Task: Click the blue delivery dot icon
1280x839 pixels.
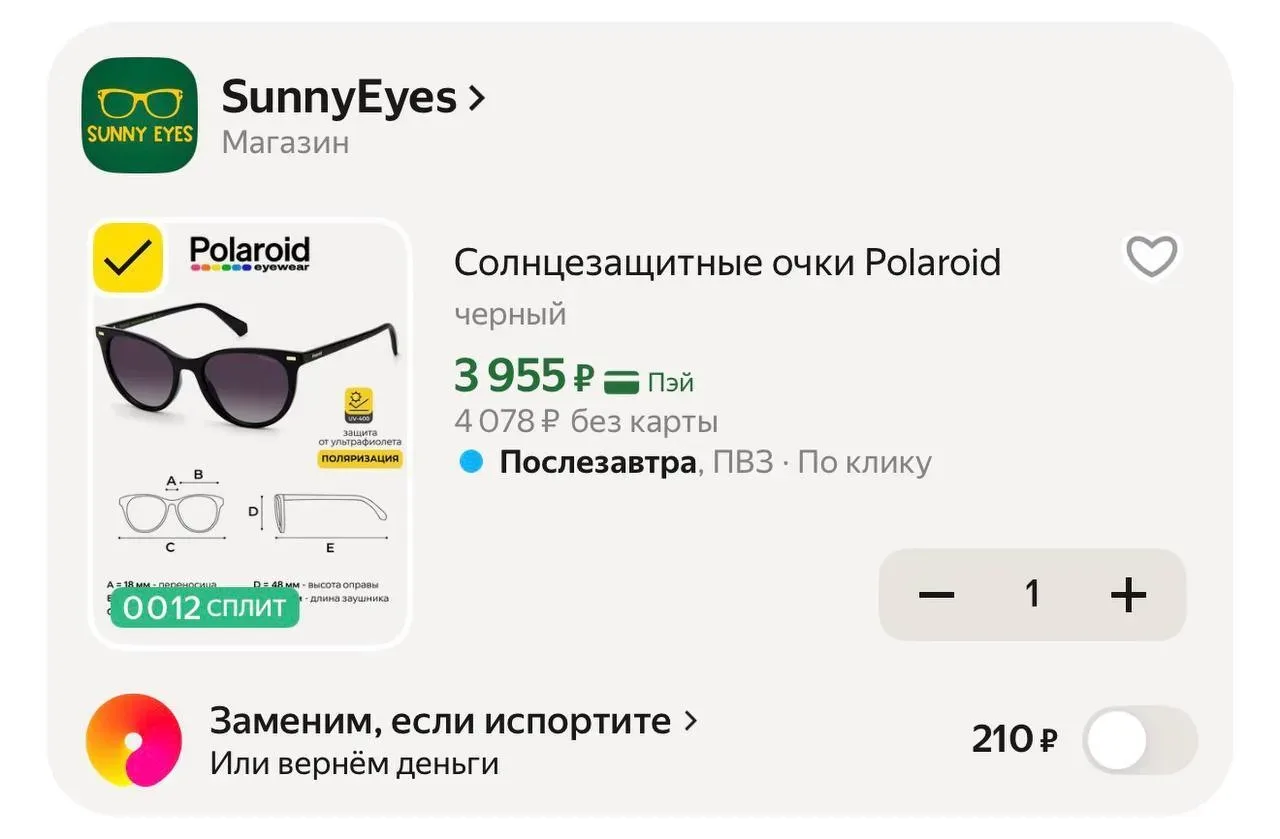Action: tap(471, 462)
